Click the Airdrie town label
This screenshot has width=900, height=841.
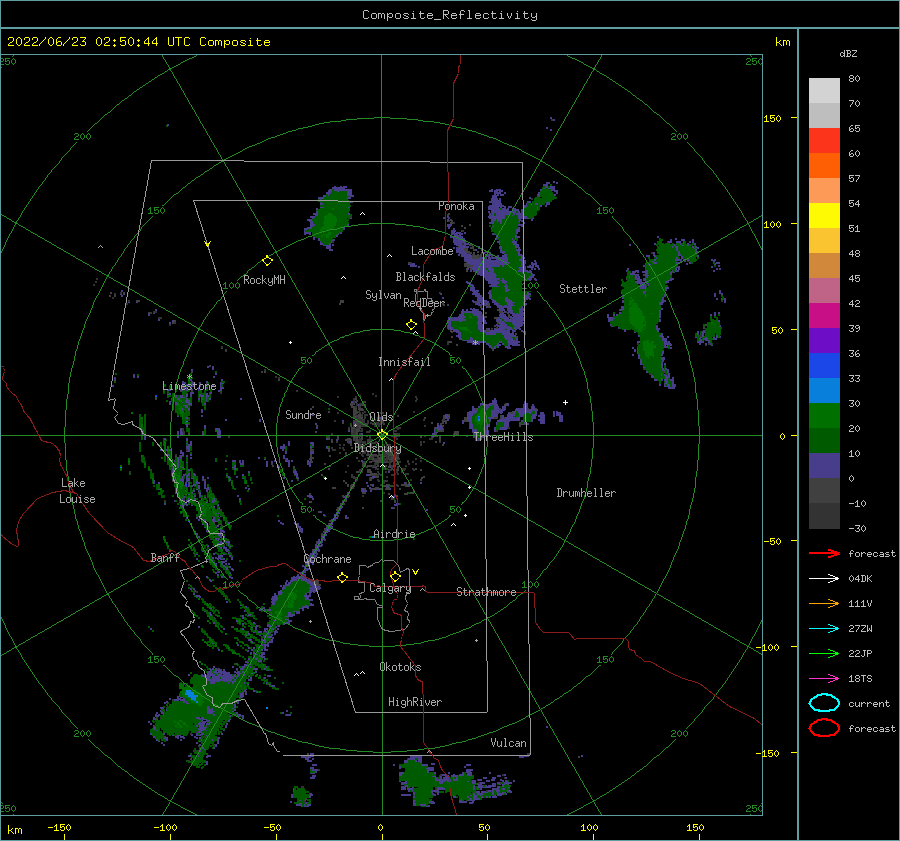[x=394, y=534]
